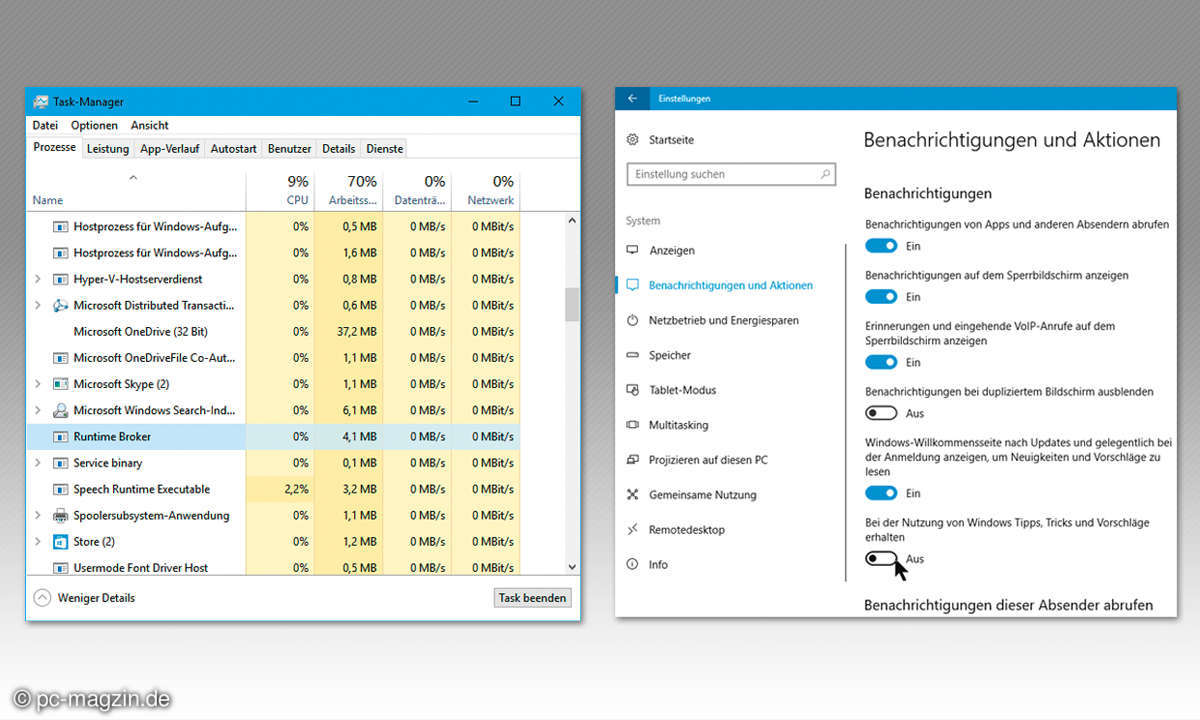1200x720 pixels.
Task: Toggle Benachrichtigungen bei dupliziertem Bildschirm ausblenden
Action: pyautogui.click(x=881, y=413)
